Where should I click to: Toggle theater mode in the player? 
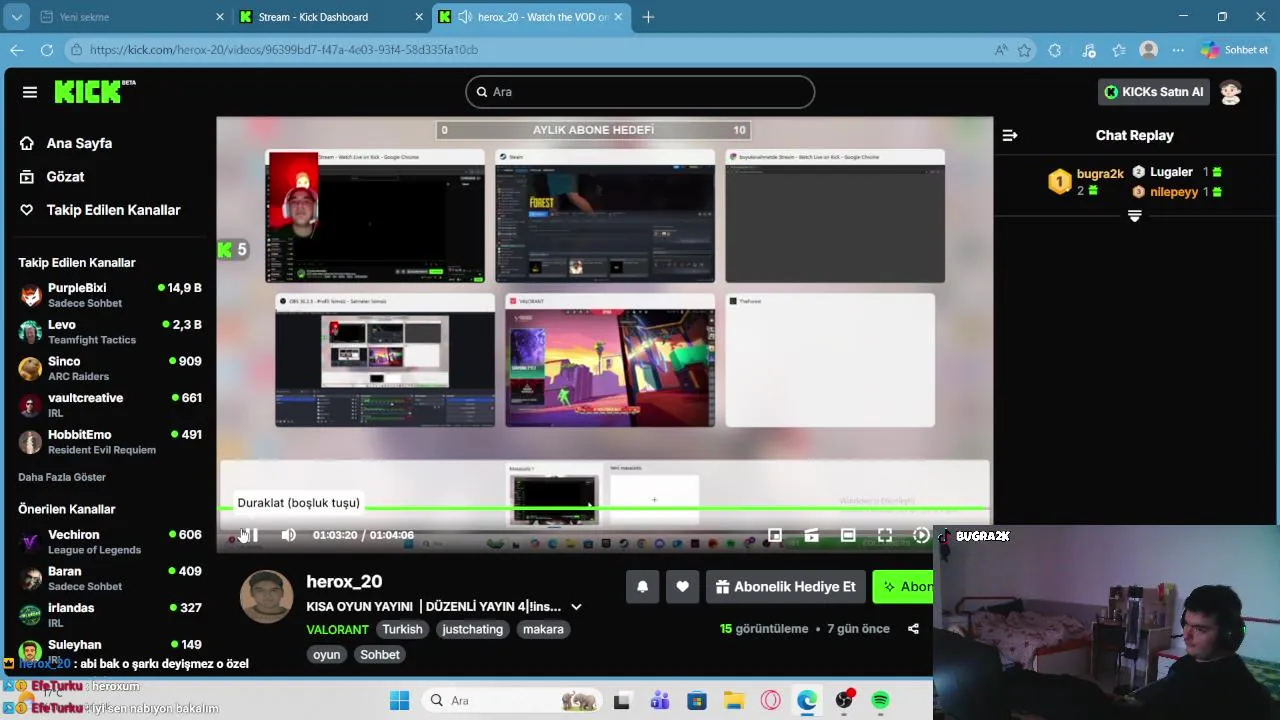848,535
